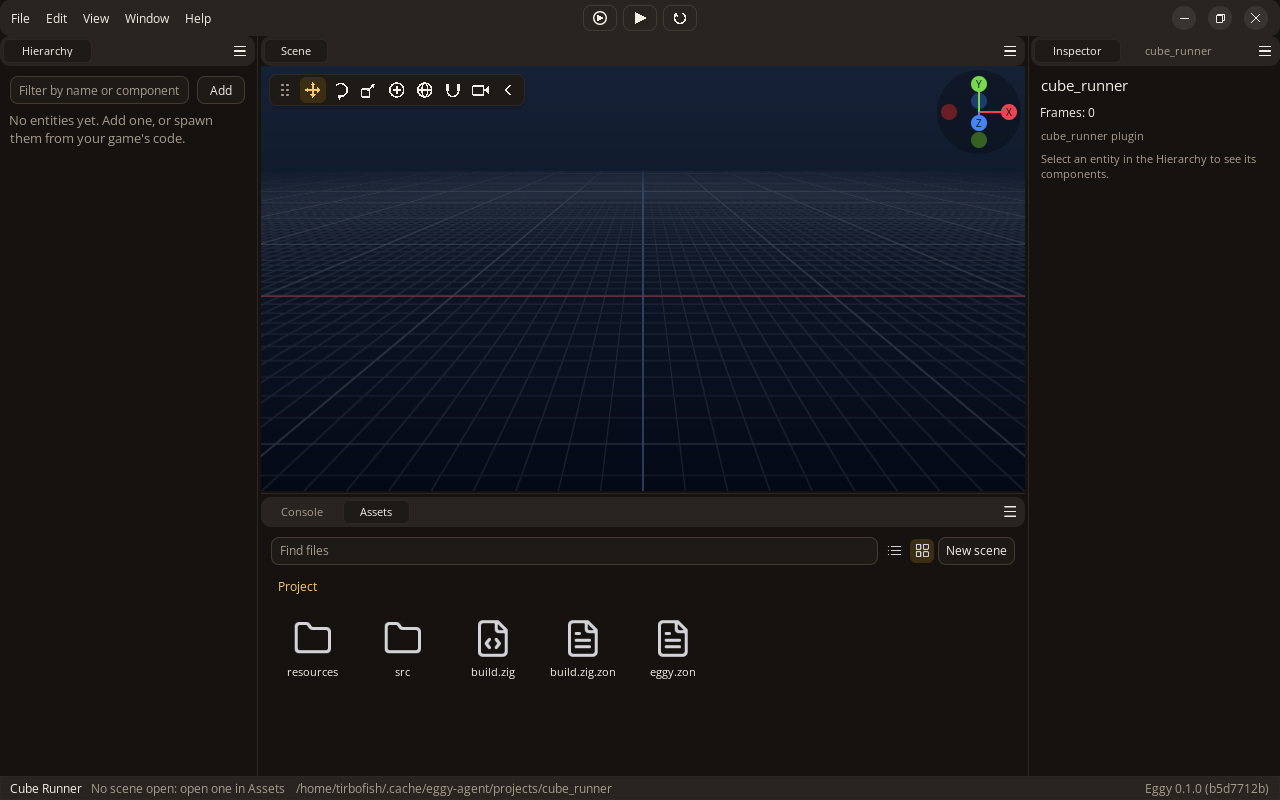1280x800 pixels.
Task: Click the blue Z axis on the gizmo
Action: coord(979,123)
